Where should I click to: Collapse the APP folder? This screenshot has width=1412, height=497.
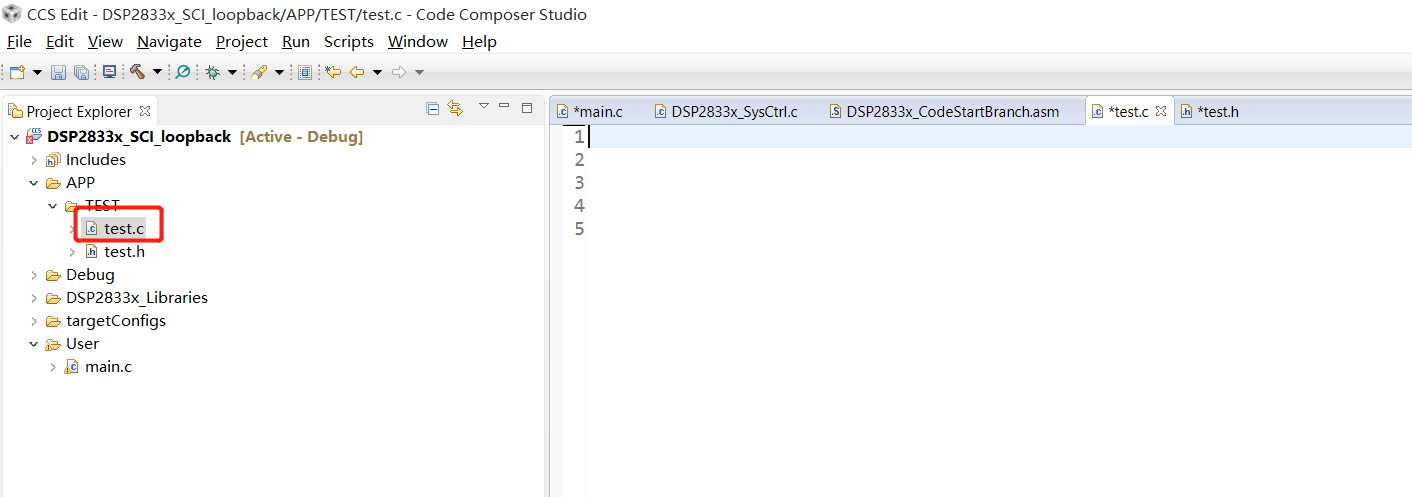click(x=33, y=183)
